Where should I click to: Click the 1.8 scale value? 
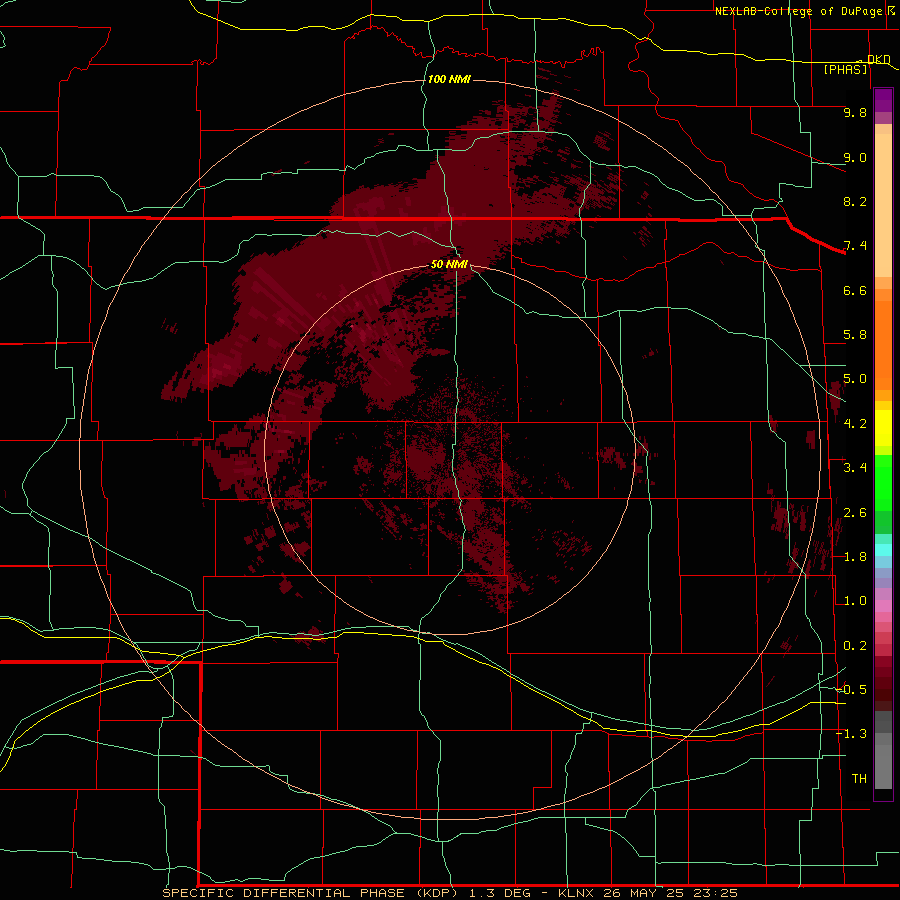click(x=855, y=557)
